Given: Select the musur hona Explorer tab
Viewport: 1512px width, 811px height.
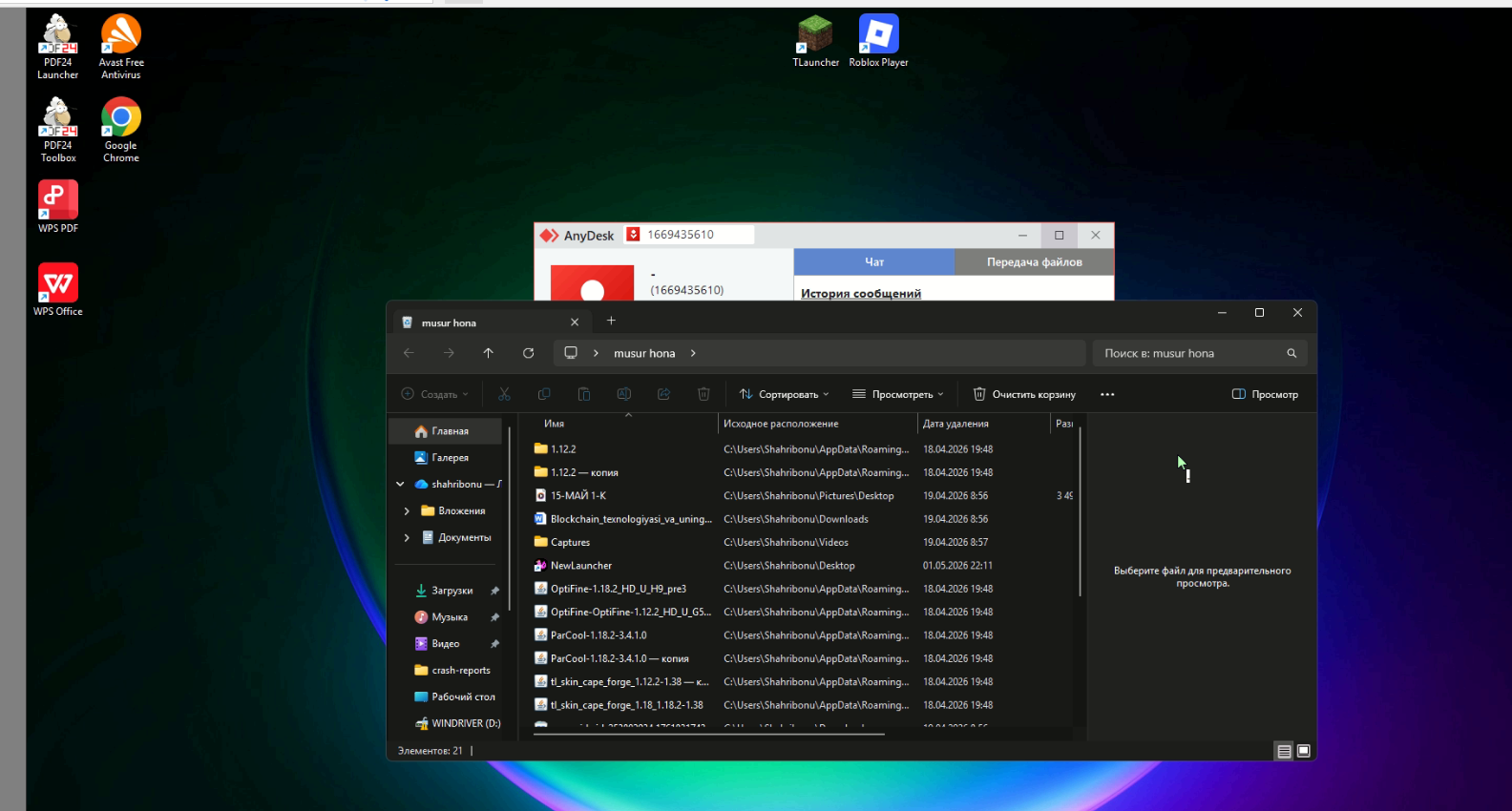Looking at the screenshot, I should pos(491,322).
